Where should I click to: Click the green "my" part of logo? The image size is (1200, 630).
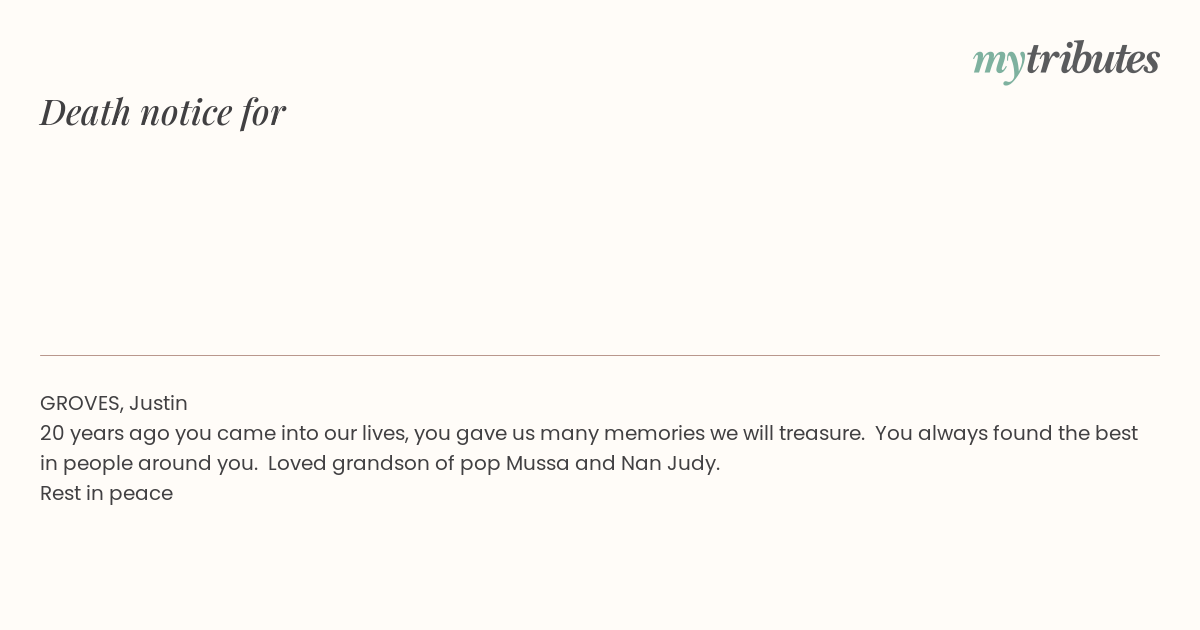pos(999,63)
